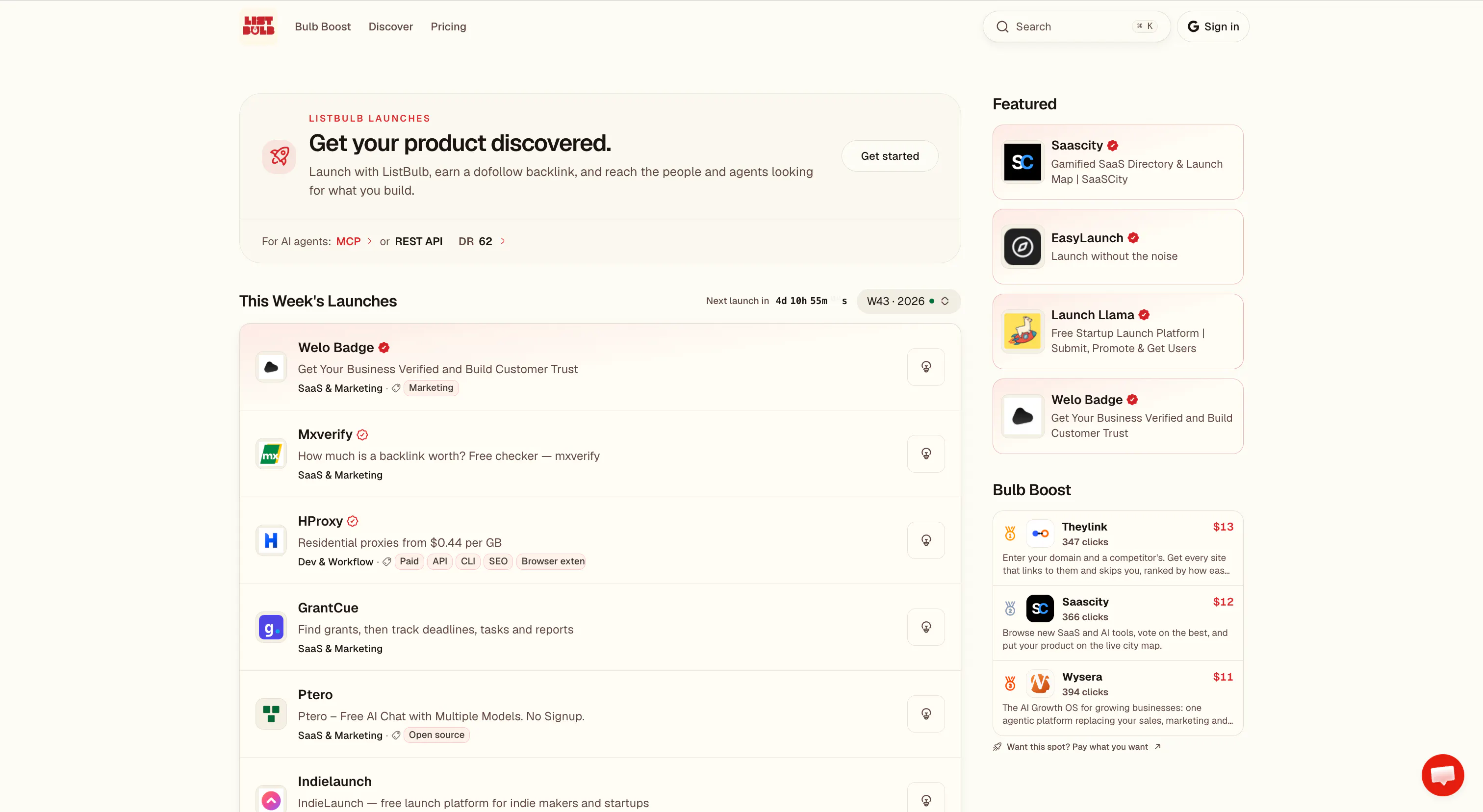Open Discover in the navigation
The image size is (1483, 812).
tap(390, 26)
